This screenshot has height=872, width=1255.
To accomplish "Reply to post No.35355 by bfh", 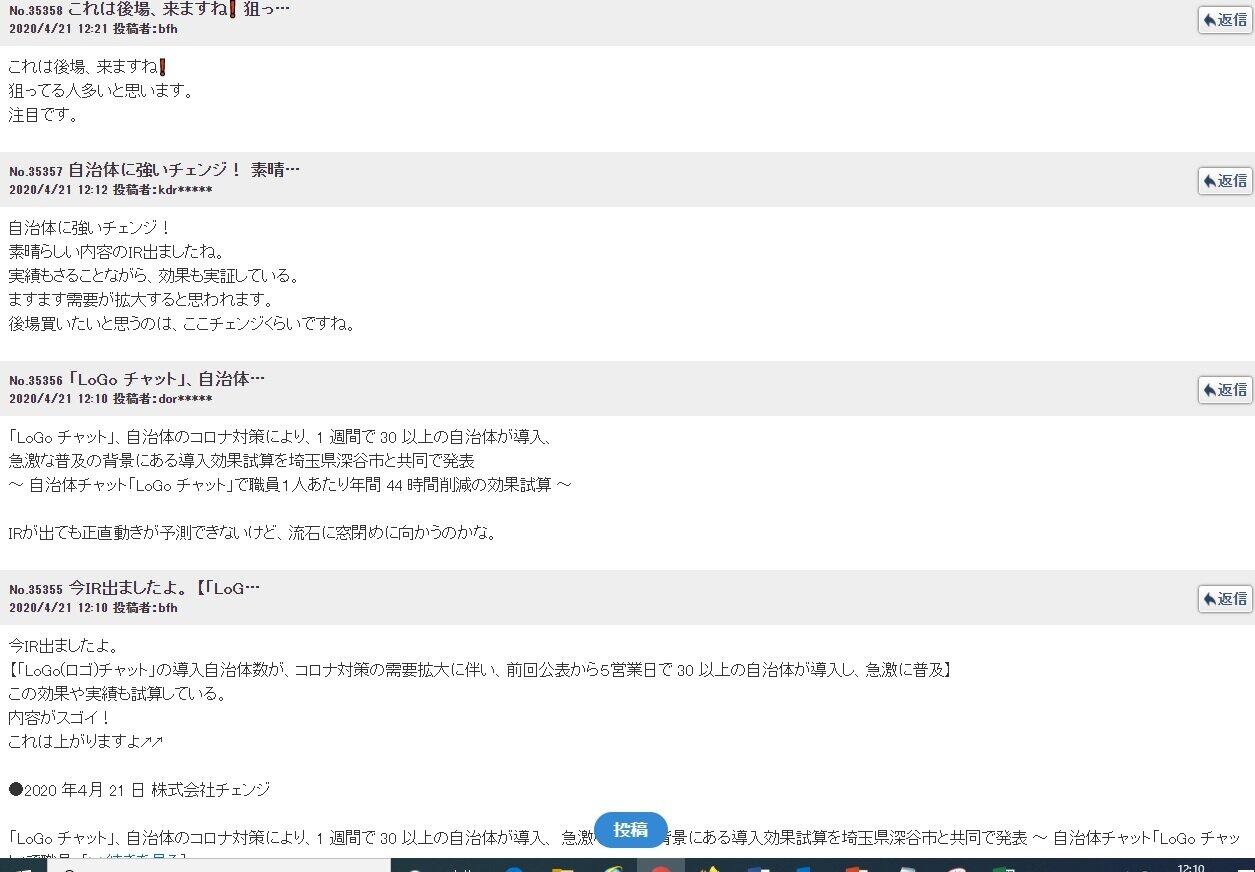I will click(x=1225, y=599).
